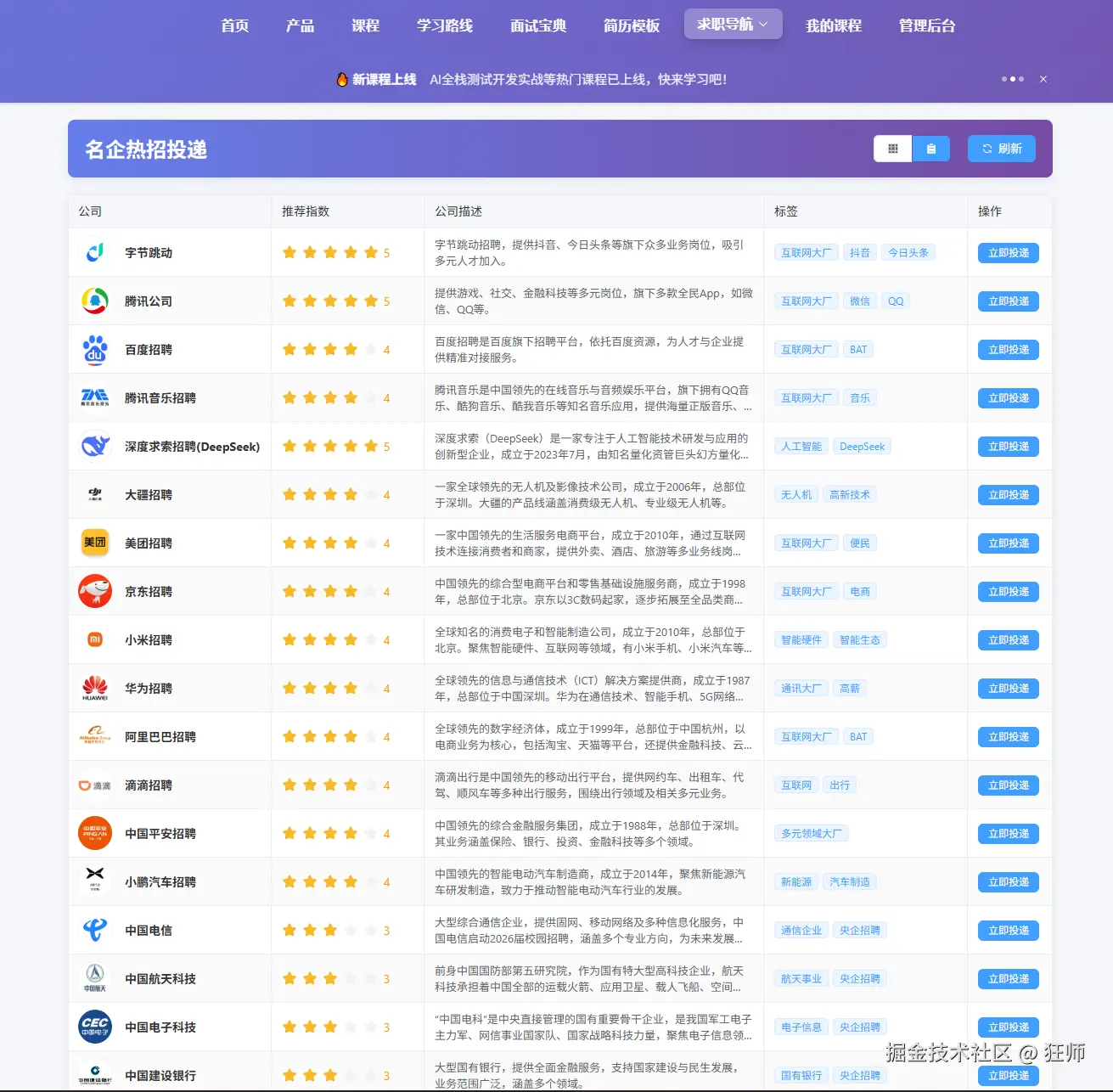Click the DeepSeek whale logo
Image resolution: width=1113 pixels, height=1092 pixels.
click(95, 446)
